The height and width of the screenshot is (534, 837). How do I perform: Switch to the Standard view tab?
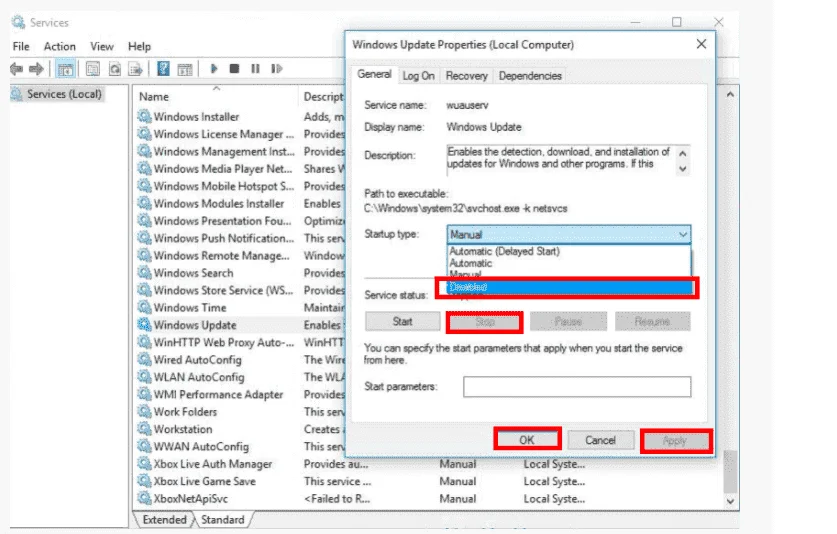pos(223,520)
